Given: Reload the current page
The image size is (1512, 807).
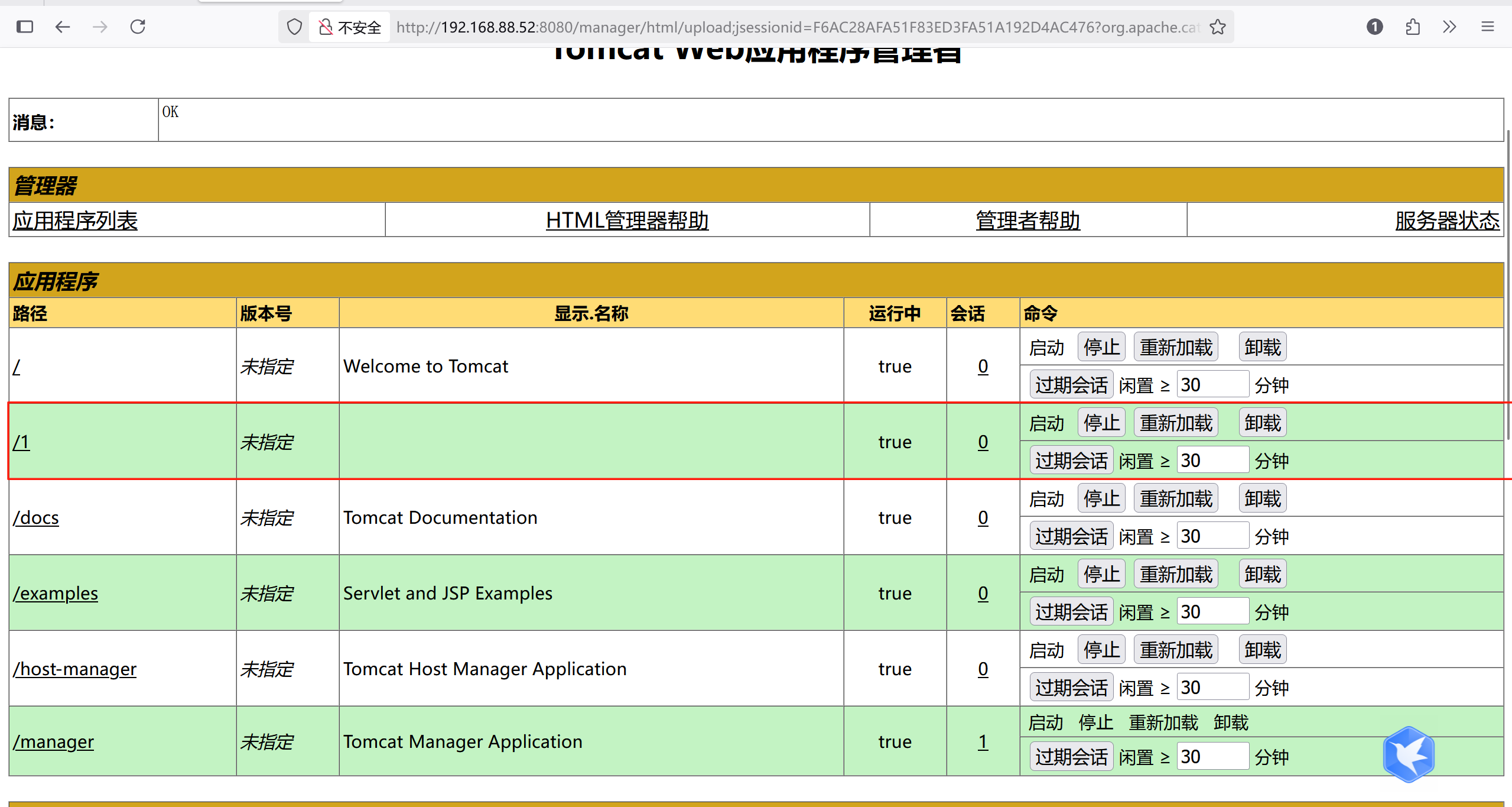Looking at the screenshot, I should pos(138,27).
